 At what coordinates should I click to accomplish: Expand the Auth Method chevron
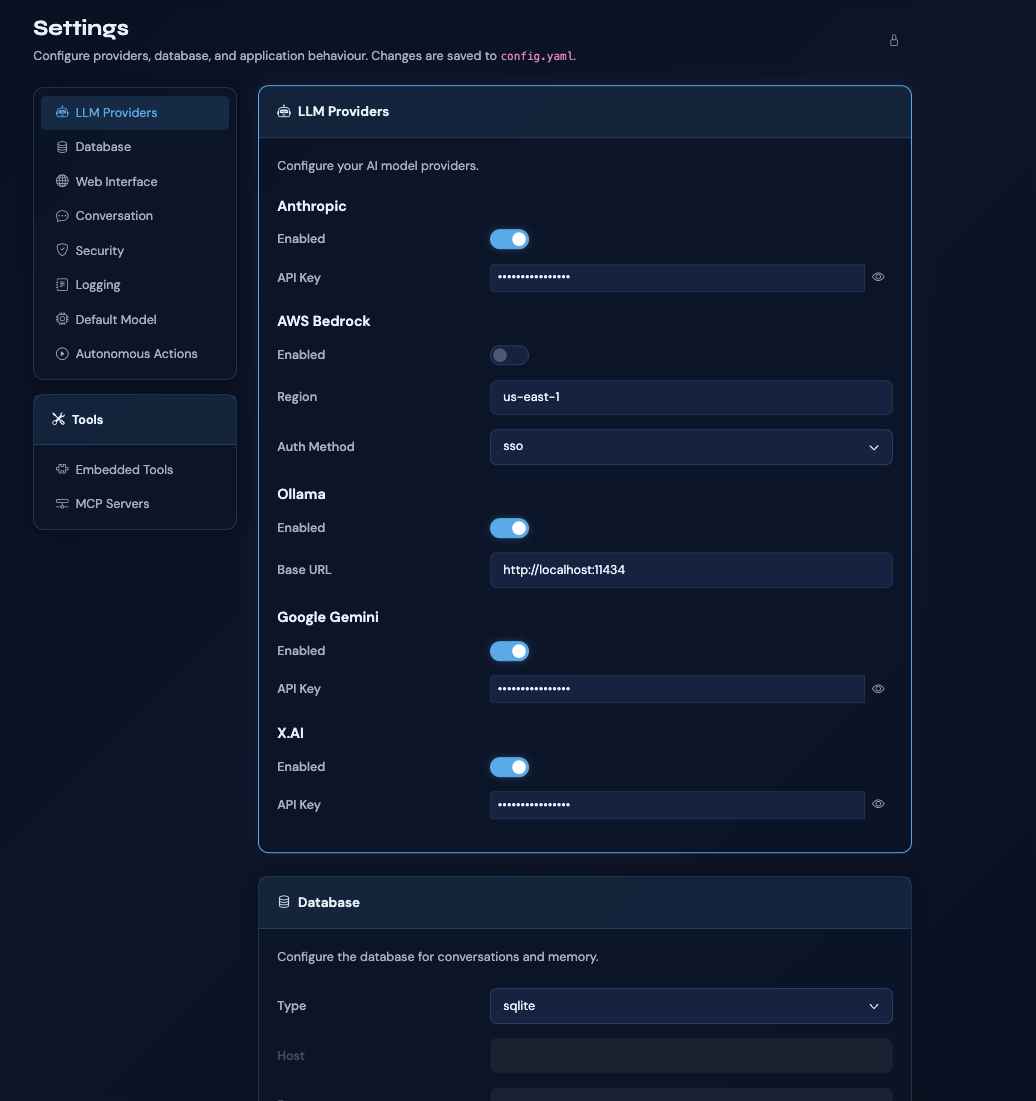[x=873, y=447]
